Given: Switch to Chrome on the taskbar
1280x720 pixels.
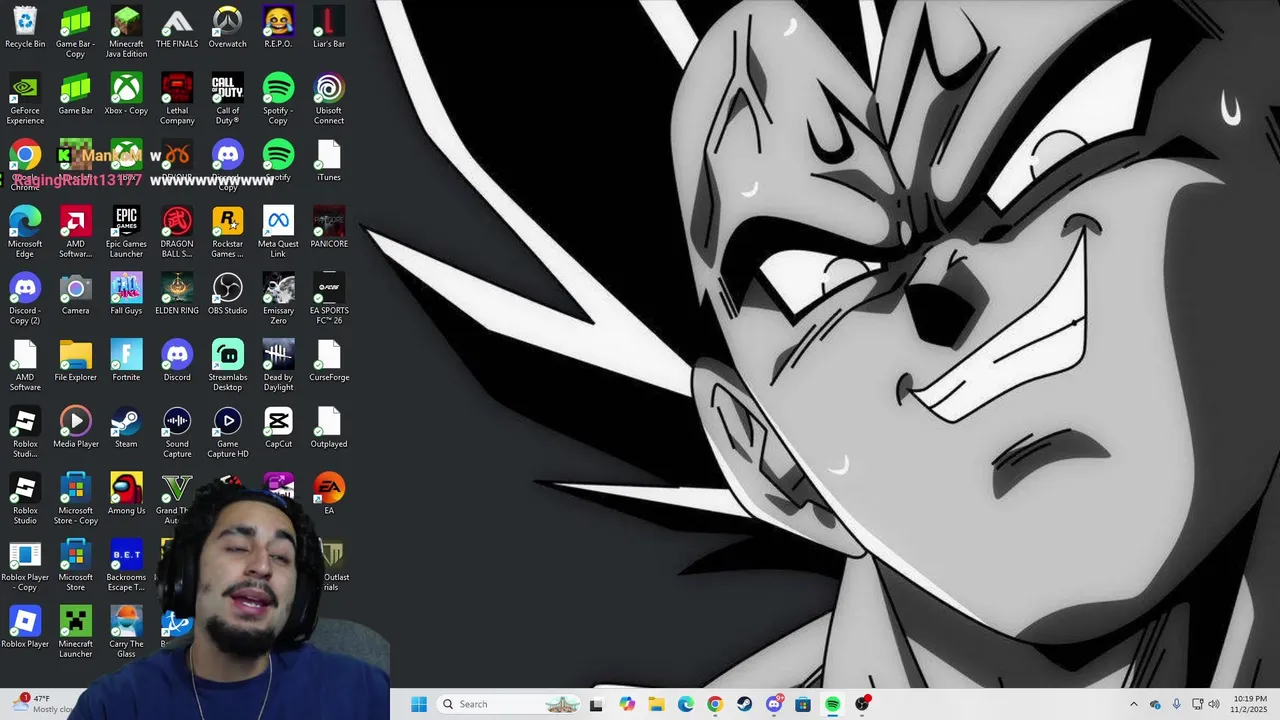Looking at the screenshot, I should tap(715, 704).
